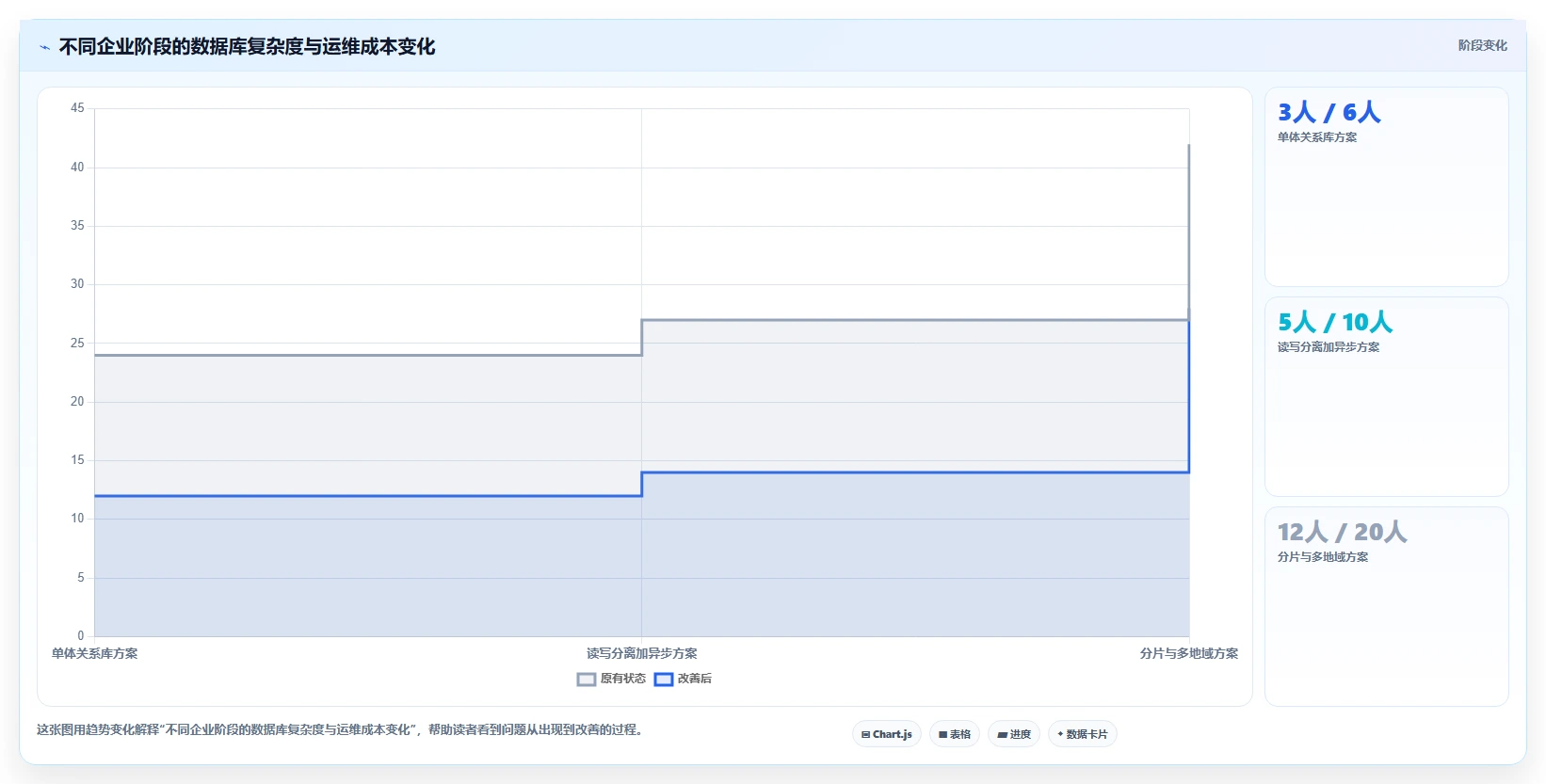Toggle the 原有状态 legend swatch
Viewport: 1546px width, 784px height.
[x=587, y=680]
